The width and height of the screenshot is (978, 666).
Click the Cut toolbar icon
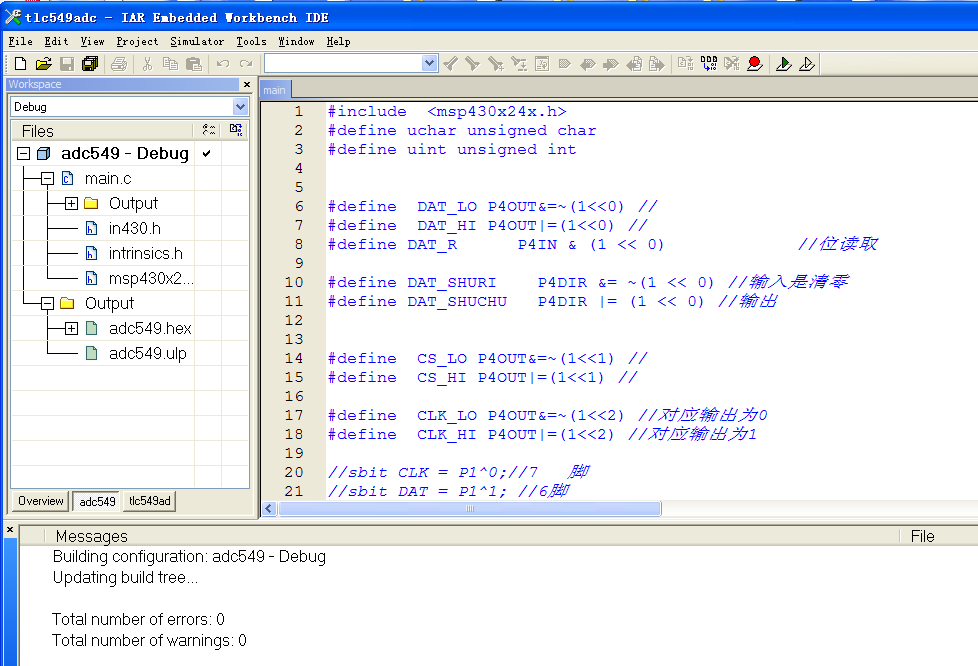[145, 63]
